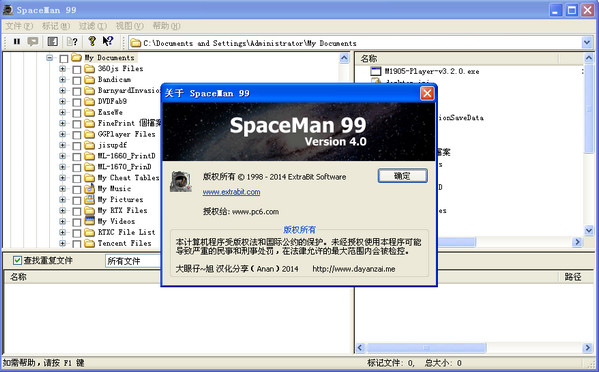
Task: Check the Bandicam folder checkbox
Action: pos(77,80)
